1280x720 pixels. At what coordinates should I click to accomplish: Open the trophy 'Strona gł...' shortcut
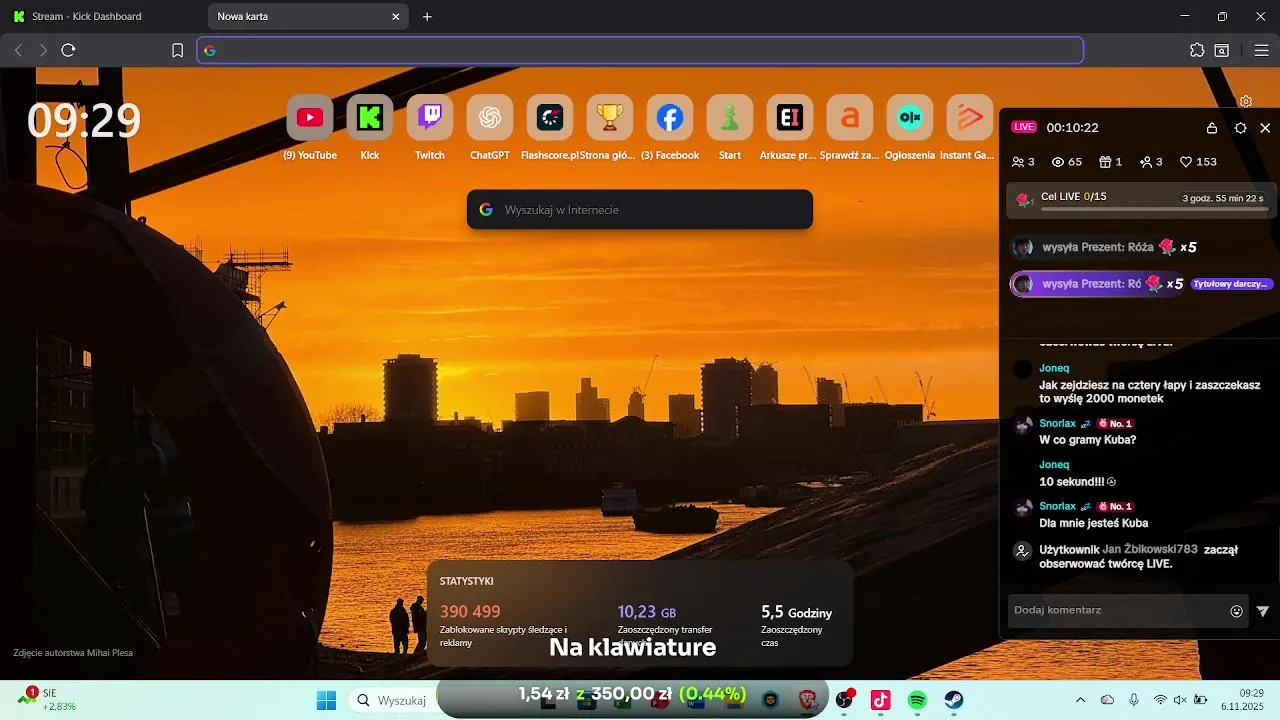click(610, 118)
